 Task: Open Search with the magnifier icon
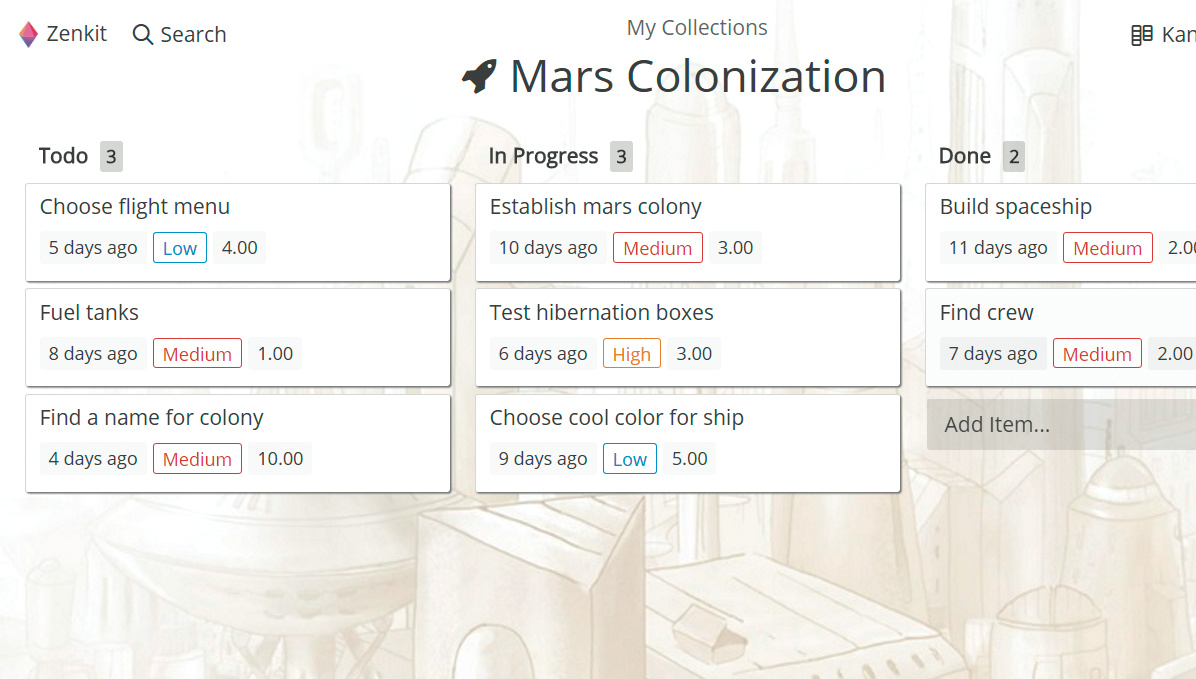click(x=143, y=34)
